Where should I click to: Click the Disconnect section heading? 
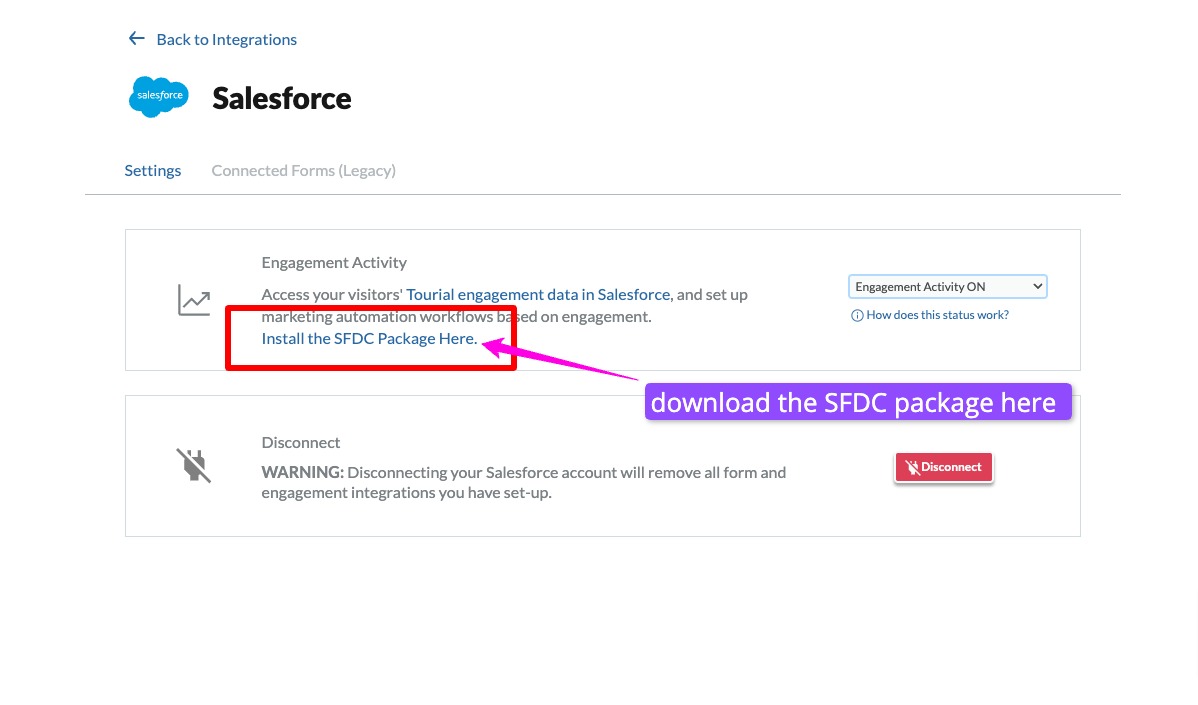[x=301, y=443]
